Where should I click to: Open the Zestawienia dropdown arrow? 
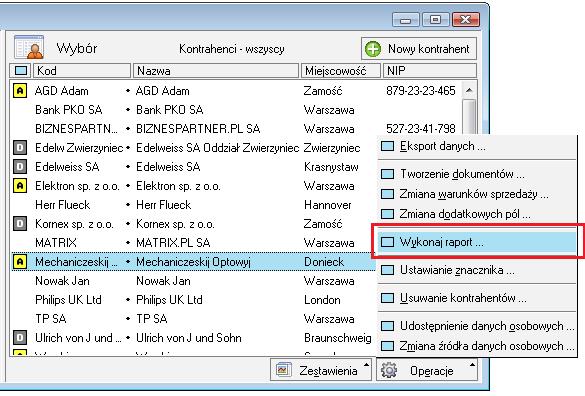click(366, 365)
